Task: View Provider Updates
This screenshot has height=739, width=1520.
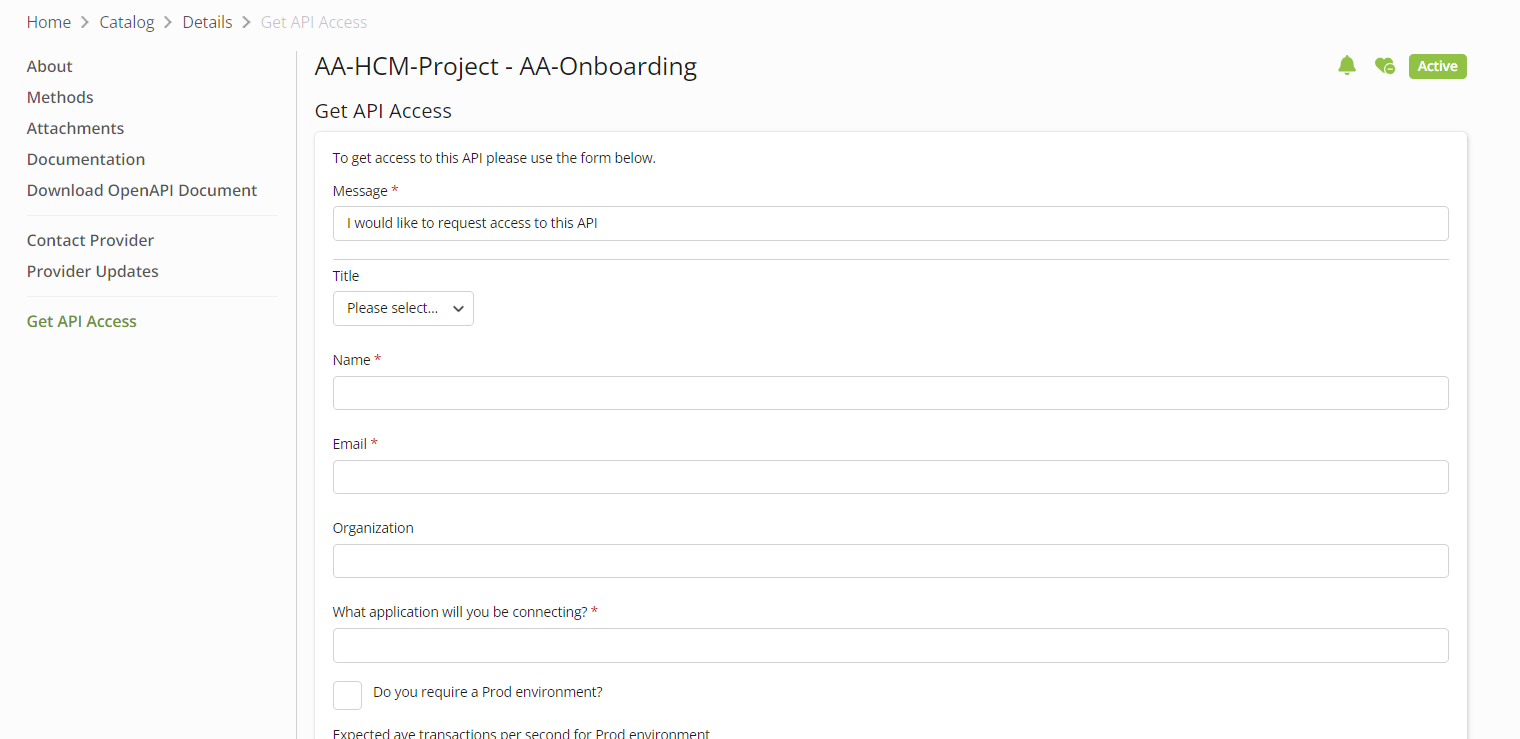Action: click(93, 271)
